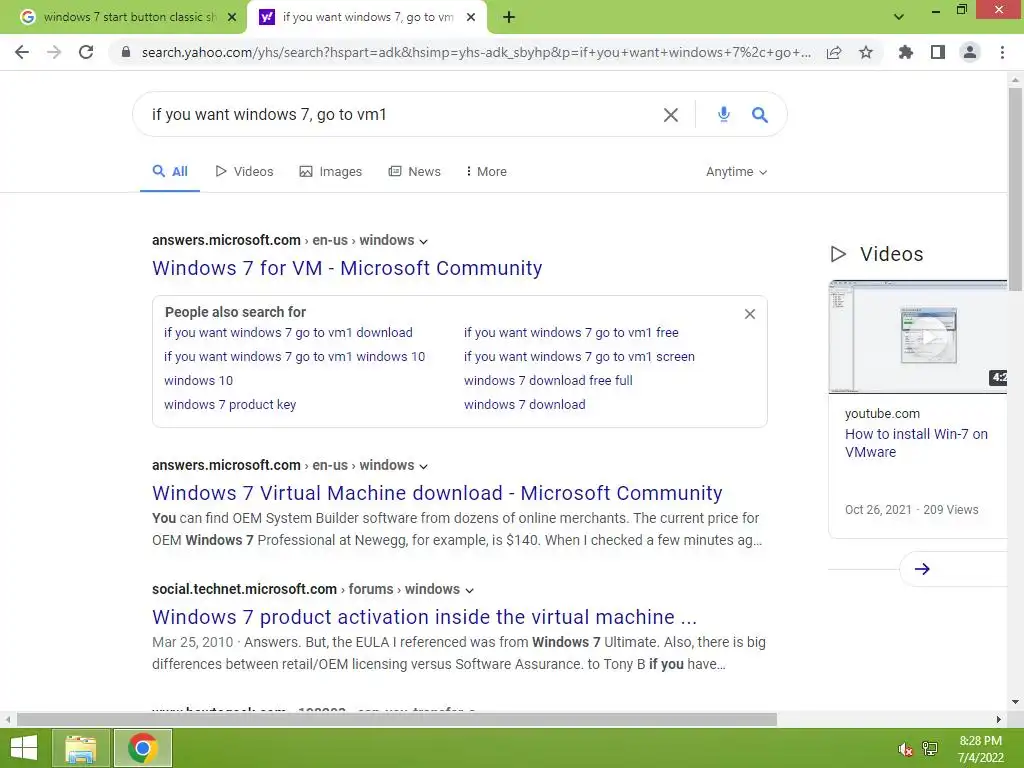This screenshot has width=1024, height=768.
Task: Bookmark this page with star
Action: pos(866,52)
